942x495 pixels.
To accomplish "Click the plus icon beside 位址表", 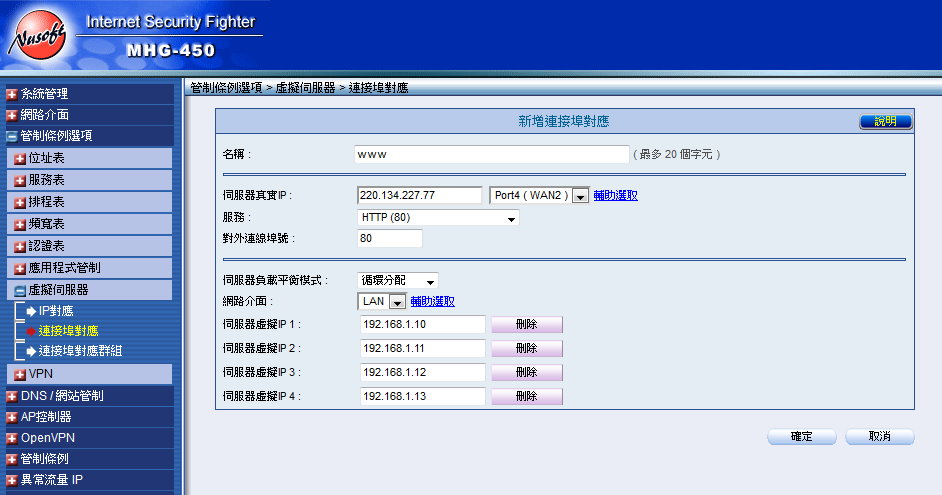I will coord(20,158).
